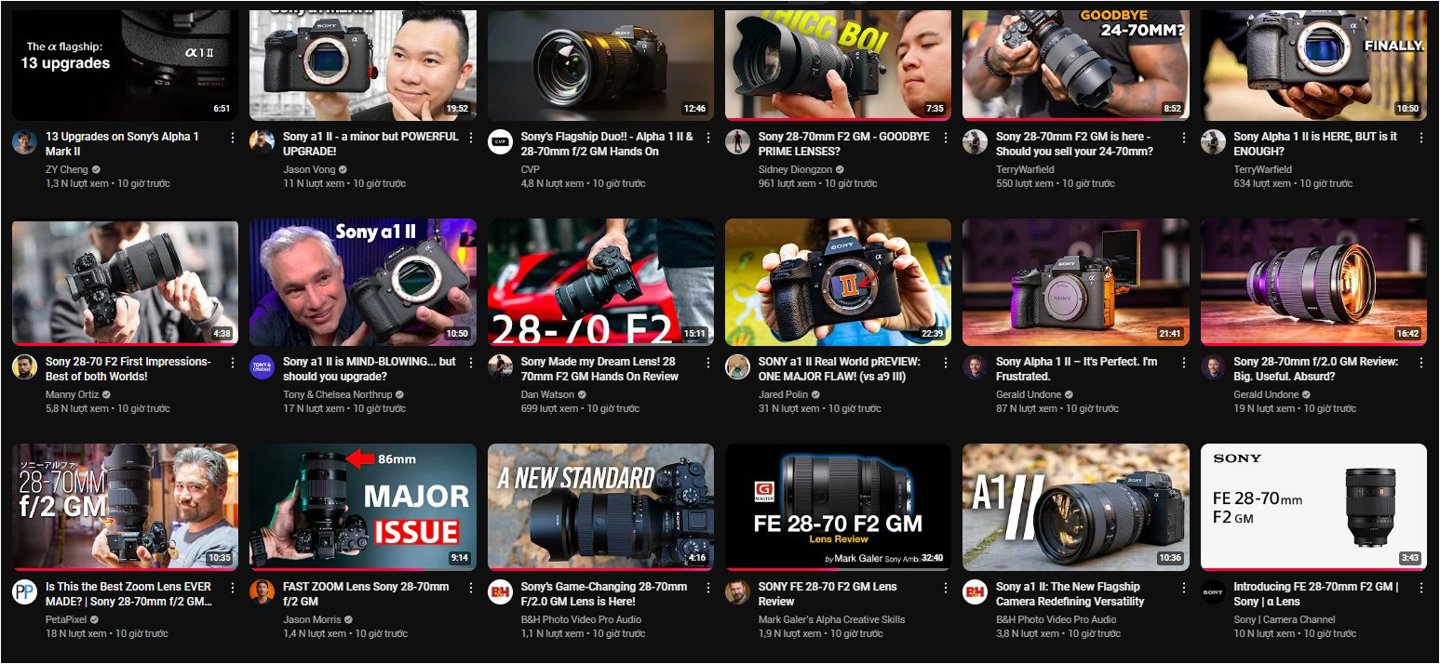Open Dan Watson channel avatar
The height and width of the screenshot is (664, 1440).
click(500, 366)
